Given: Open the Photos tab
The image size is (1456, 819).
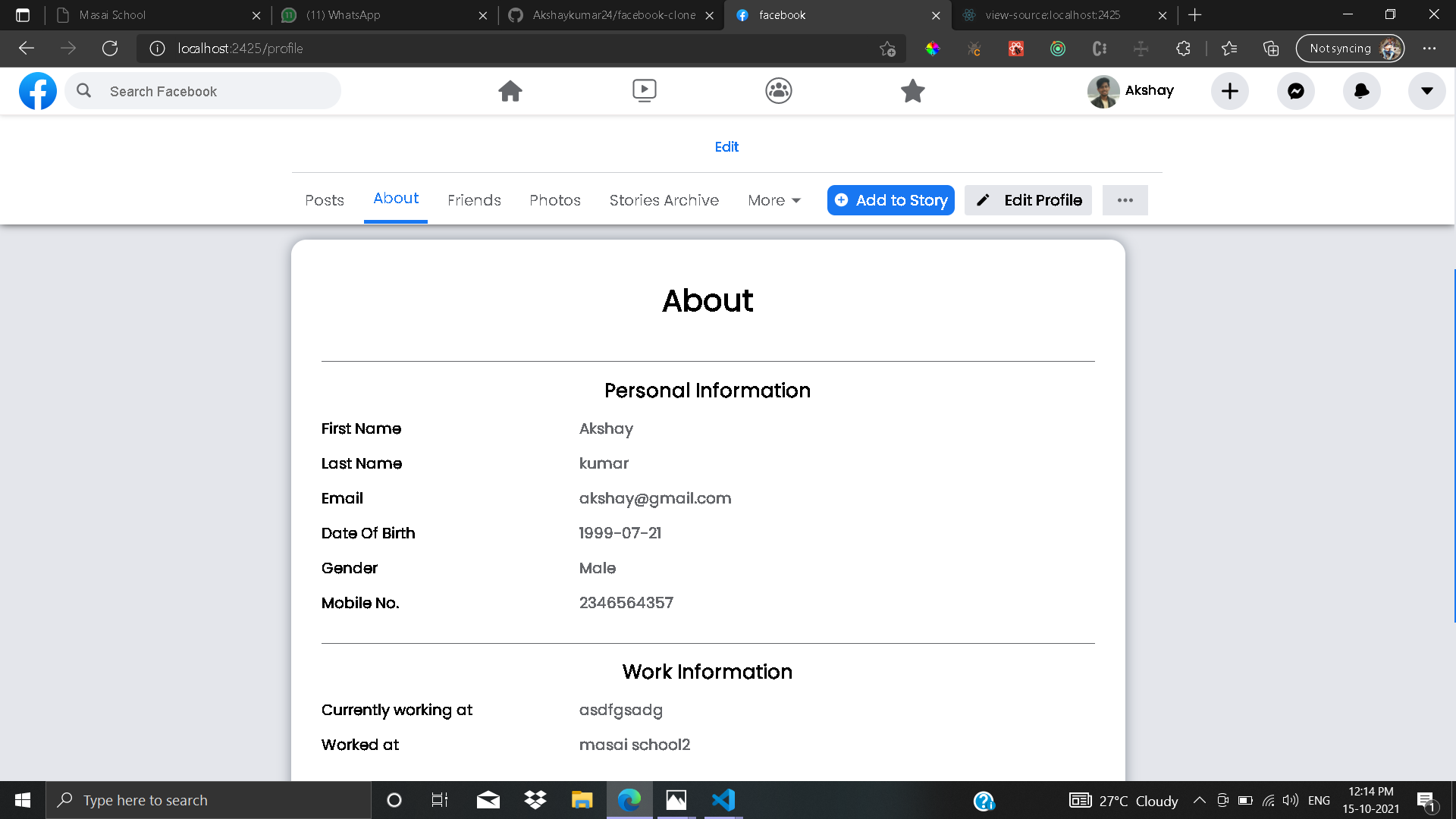Looking at the screenshot, I should (x=555, y=200).
